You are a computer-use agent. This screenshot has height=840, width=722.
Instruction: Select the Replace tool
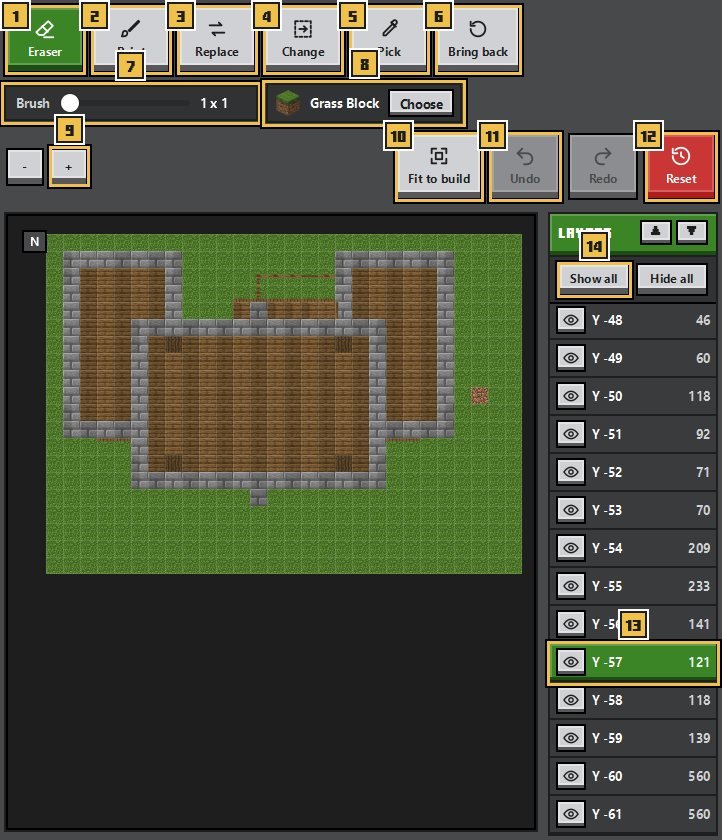217,40
